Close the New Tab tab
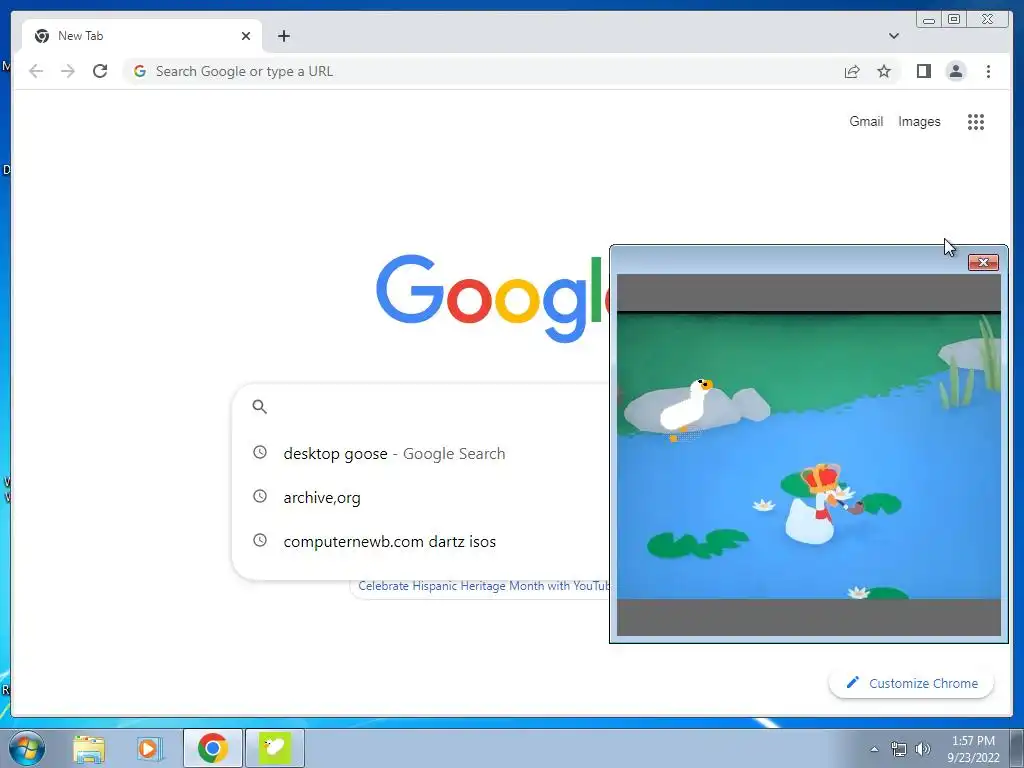 (x=246, y=36)
